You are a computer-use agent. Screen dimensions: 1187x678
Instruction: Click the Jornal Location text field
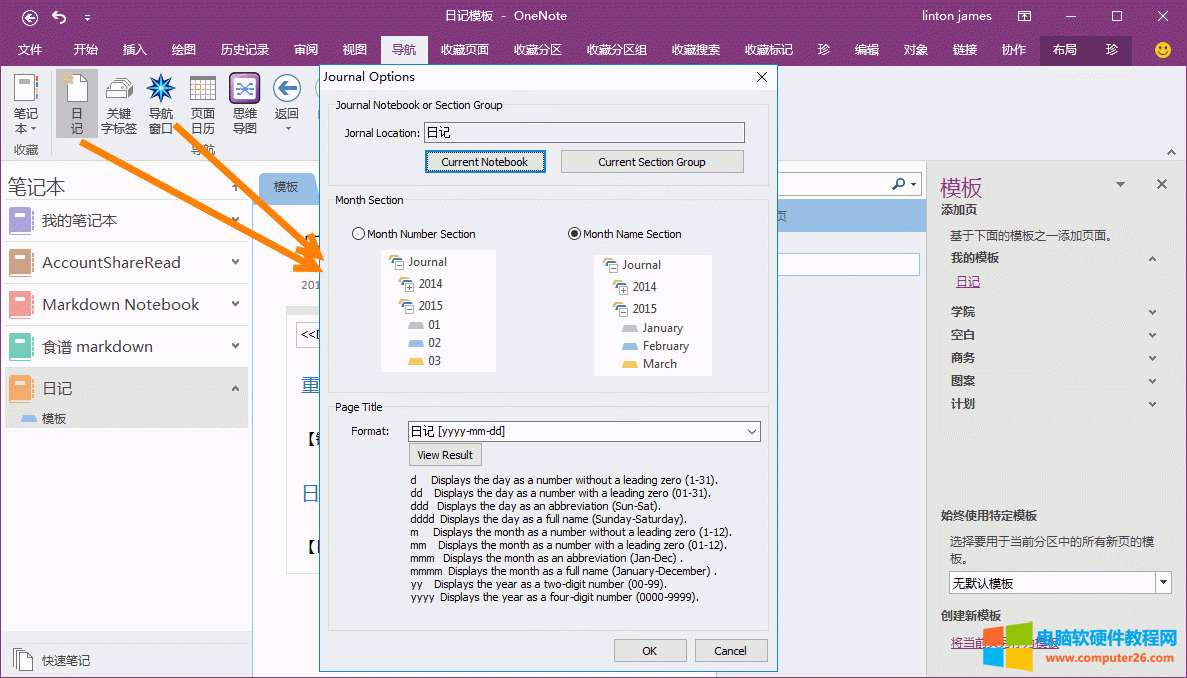pyautogui.click(x=584, y=133)
